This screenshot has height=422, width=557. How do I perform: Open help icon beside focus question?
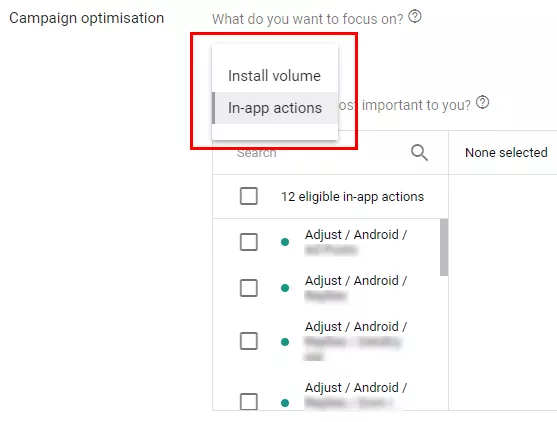pyautogui.click(x=415, y=16)
